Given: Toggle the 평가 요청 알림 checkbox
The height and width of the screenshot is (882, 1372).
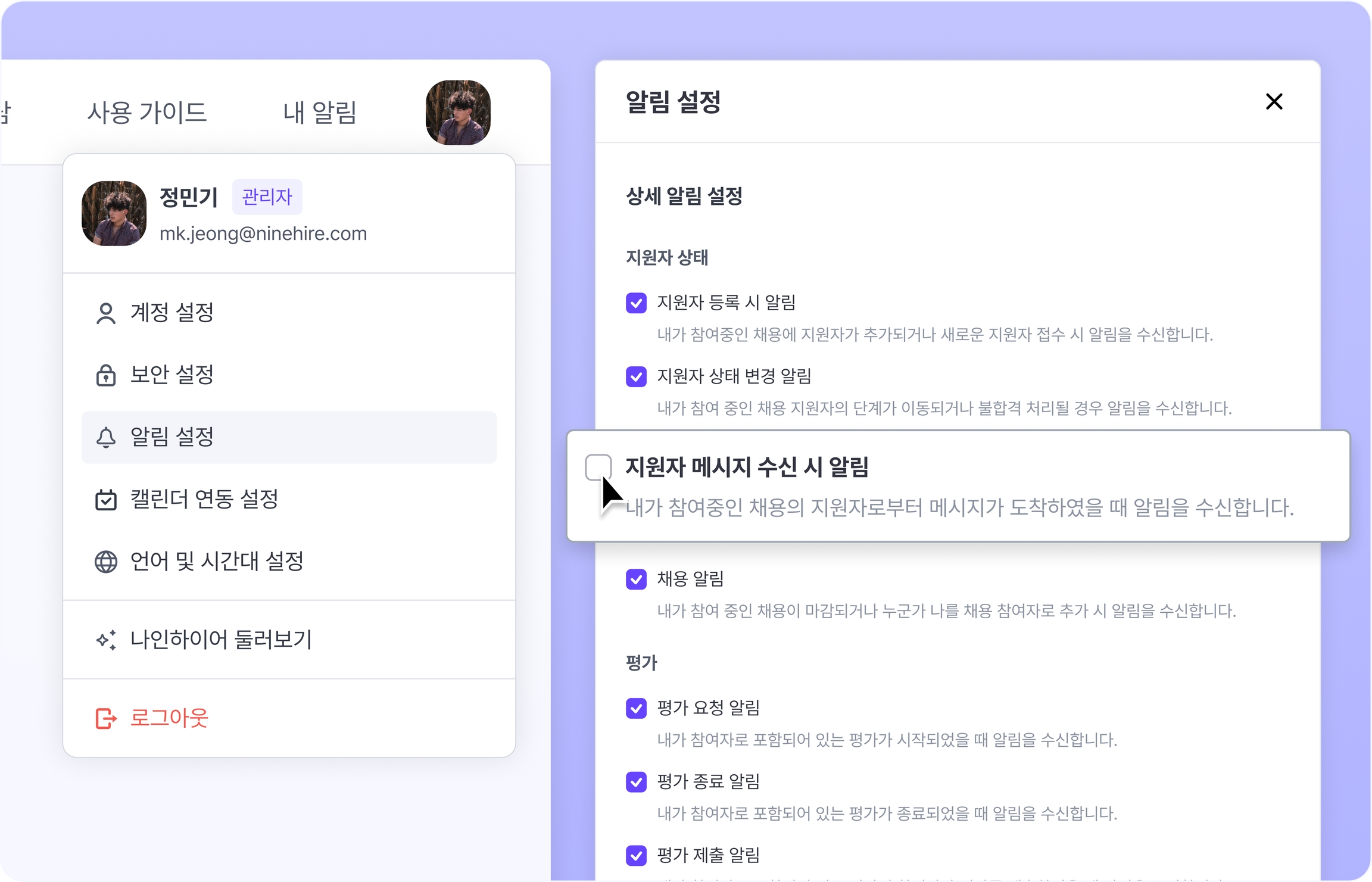Looking at the screenshot, I should click(x=636, y=708).
